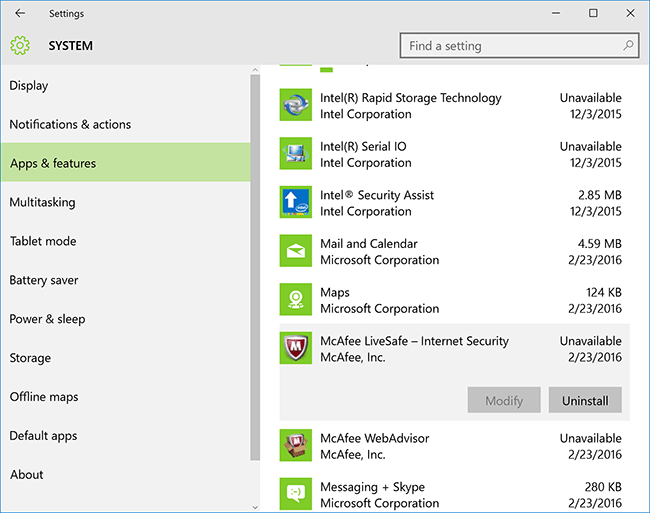650x513 pixels.
Task: Maximize the Settings window
Action: [x=593, y=13]
